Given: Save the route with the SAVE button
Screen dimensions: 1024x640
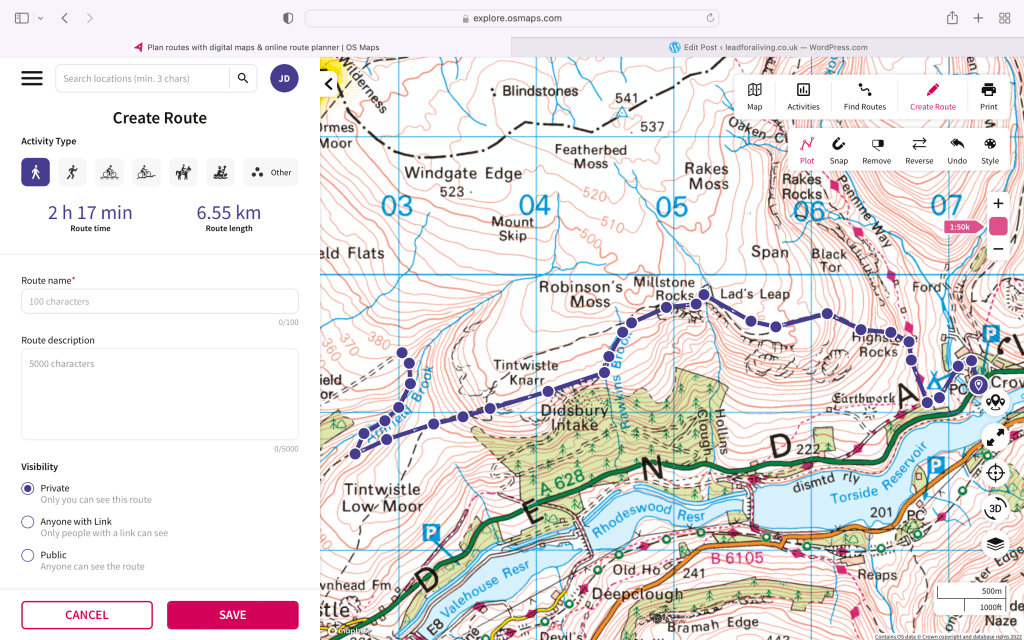Looking at the screenshot, I should pyautogui.click(x=232, y=615).
